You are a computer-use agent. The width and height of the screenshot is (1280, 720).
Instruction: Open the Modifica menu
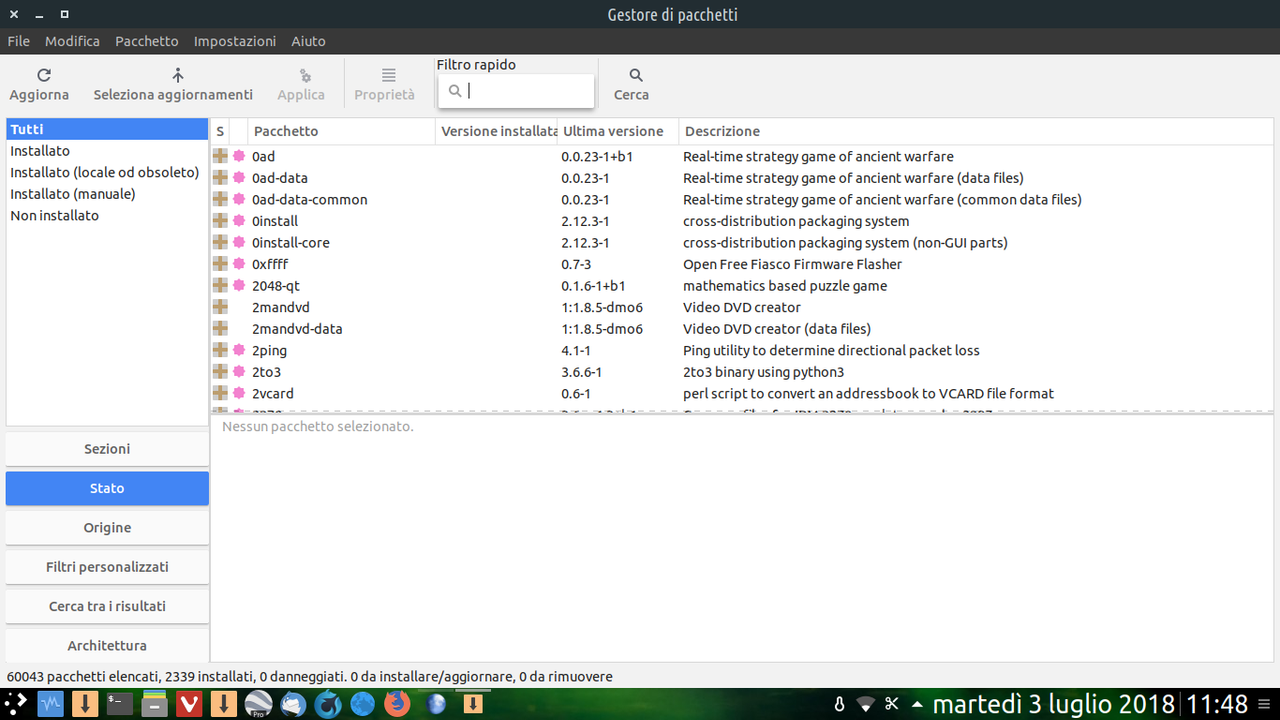[72, 41]
